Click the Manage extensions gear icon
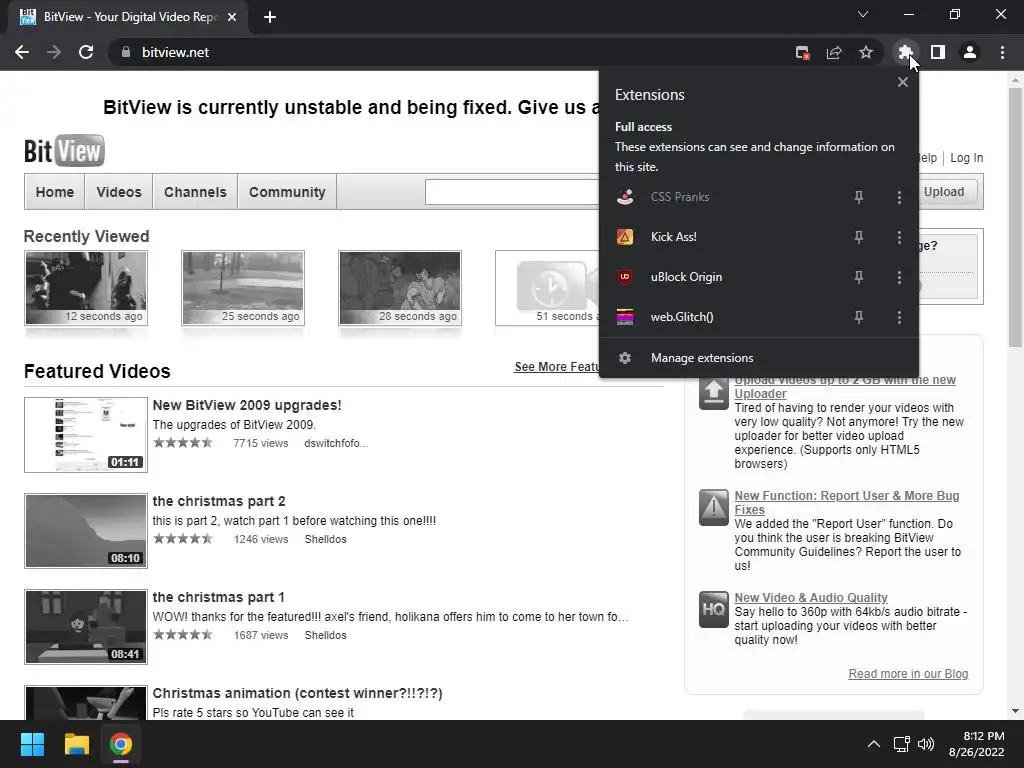Screen dimensions: 1024x768 pos(625,358)
